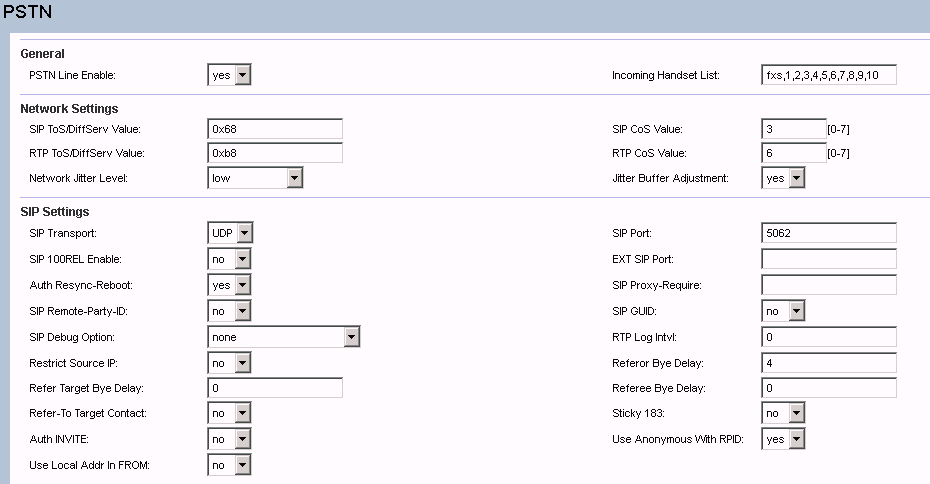Open the Jitter Buffer Adjustment dropdown
Screen dimensions: 930x484
(x=783, y=178)
